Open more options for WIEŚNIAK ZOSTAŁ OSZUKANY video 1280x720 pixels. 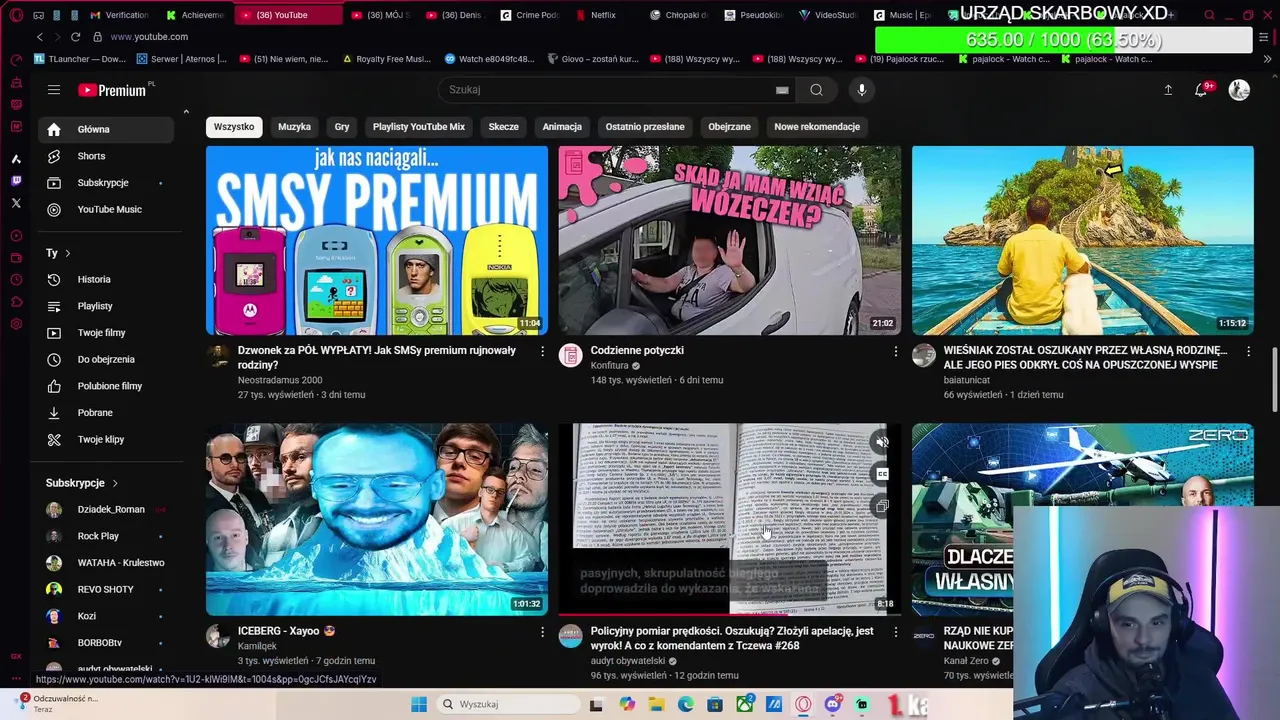(1248, 351)
